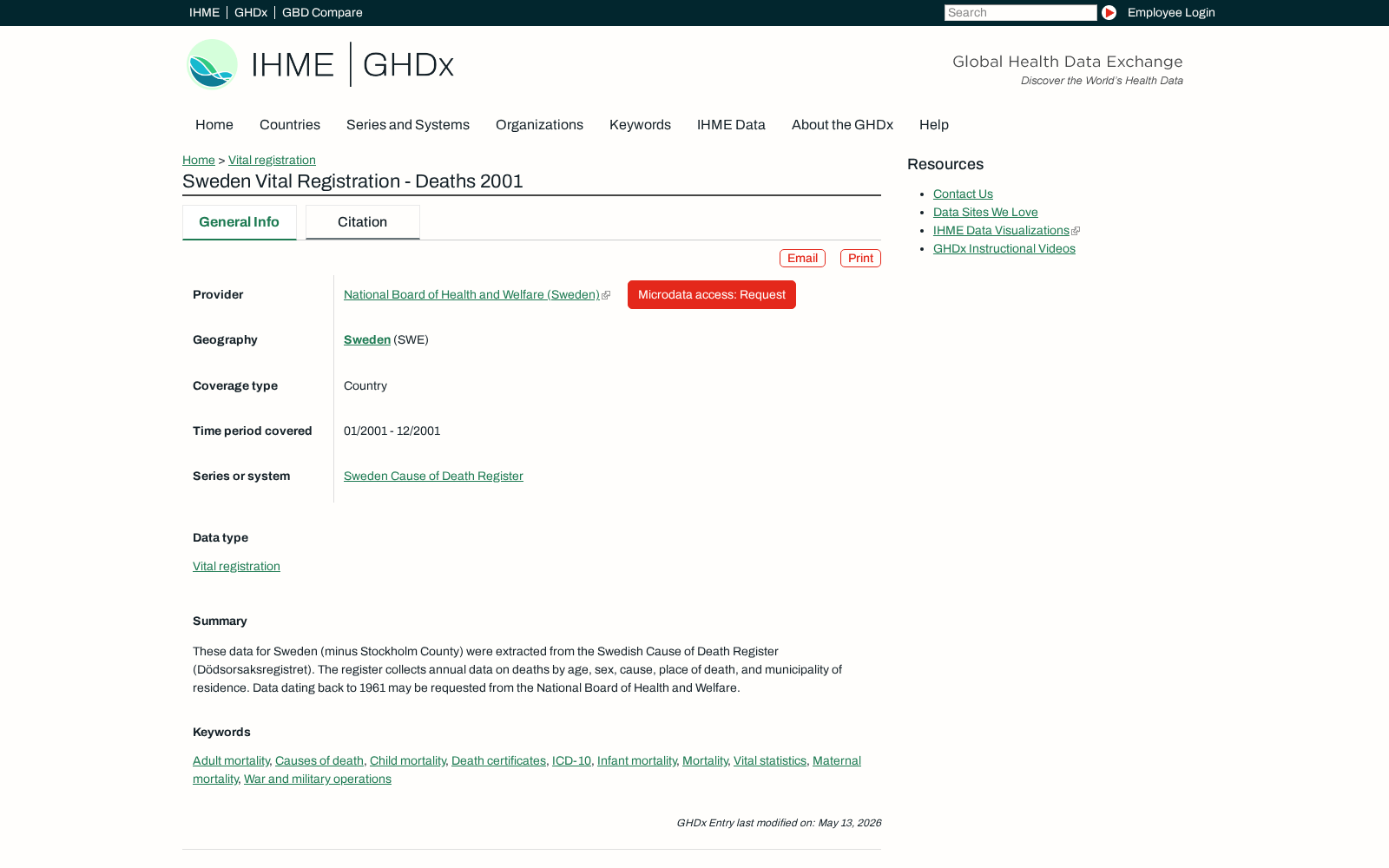Click the Home breadcrumb link

tap(199, 161)
